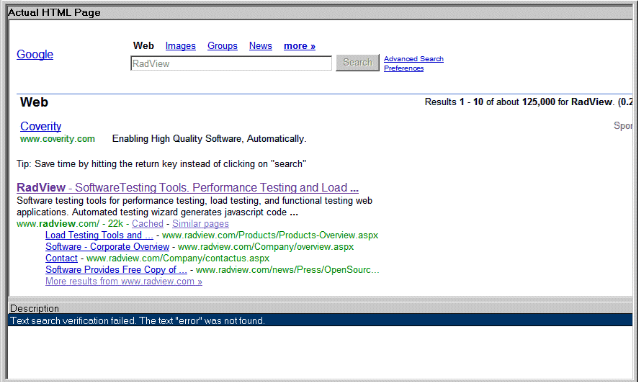This screenshot has width=639, height=382.
Task: Open 'Load Testing Tools and ...' sublink
Action: pos(99,235)
